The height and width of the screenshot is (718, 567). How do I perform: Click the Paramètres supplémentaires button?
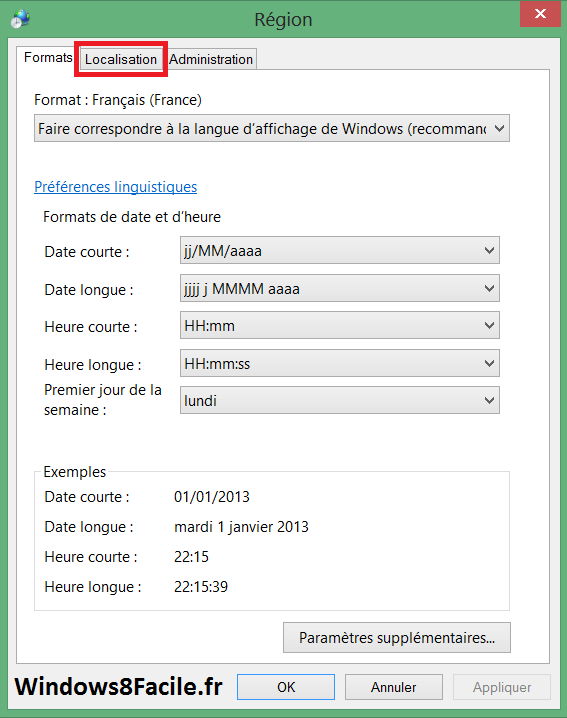click(x=397, y=637)
